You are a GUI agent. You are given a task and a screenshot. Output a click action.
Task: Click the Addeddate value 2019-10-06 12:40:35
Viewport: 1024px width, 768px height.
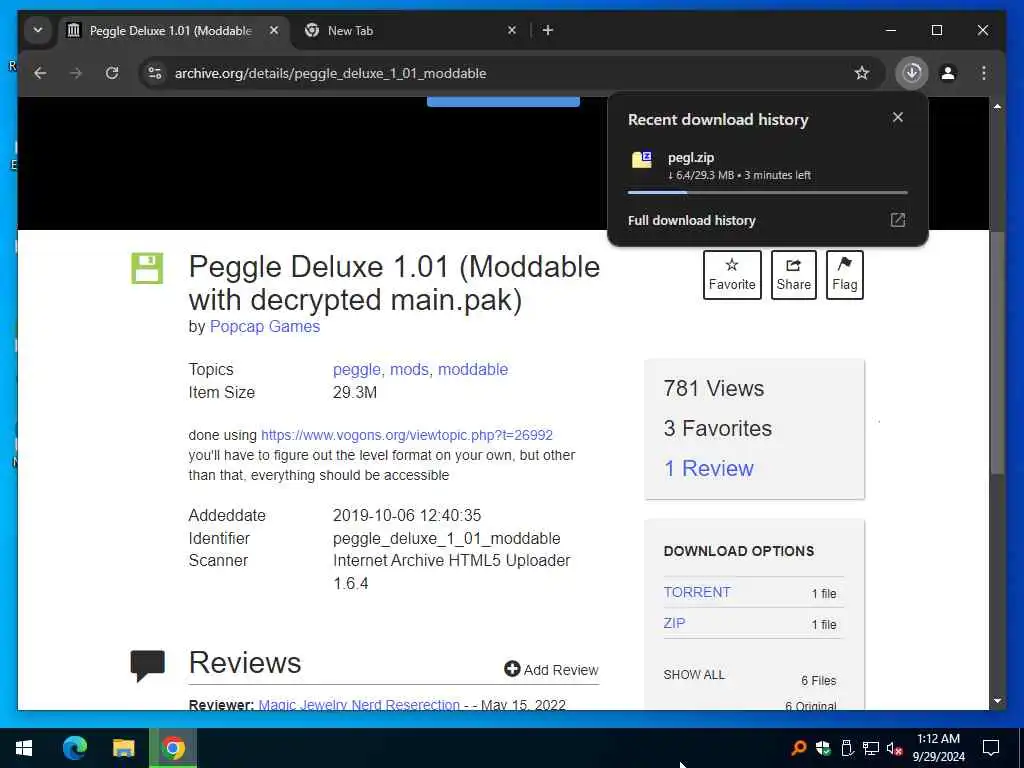407,515
